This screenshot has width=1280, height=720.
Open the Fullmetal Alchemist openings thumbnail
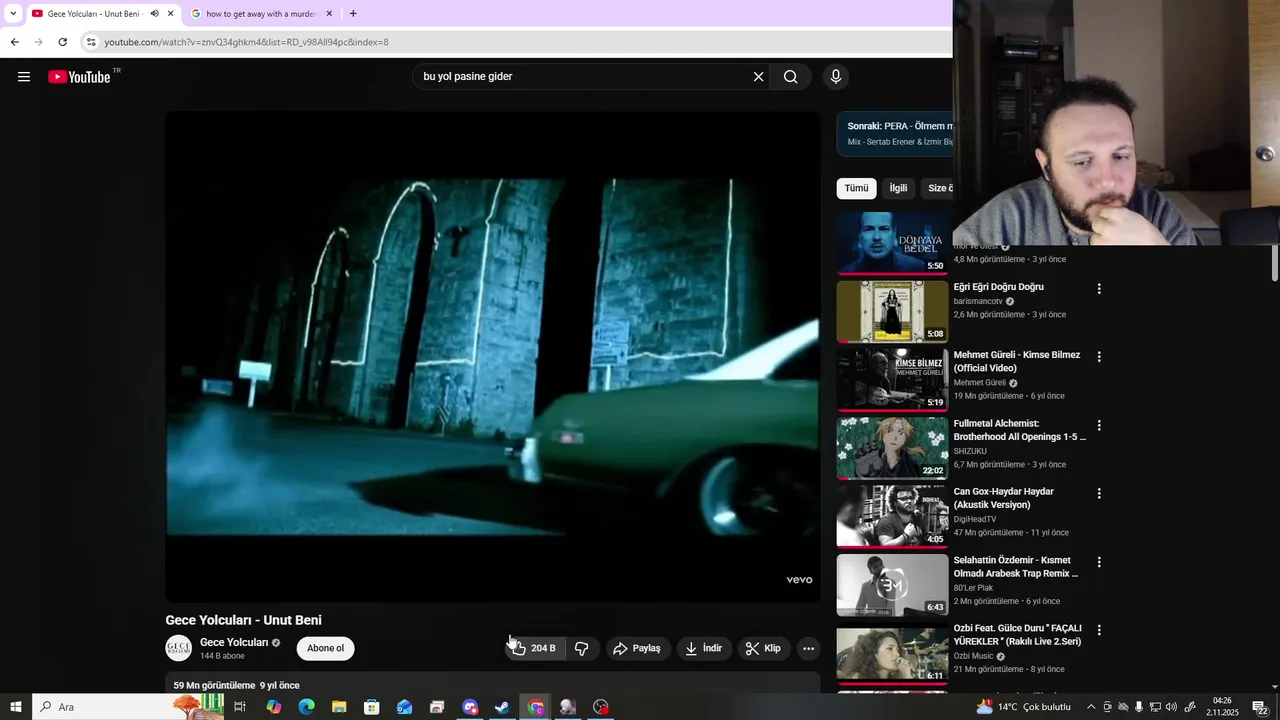pyautogui.click(x=892, y=448)
